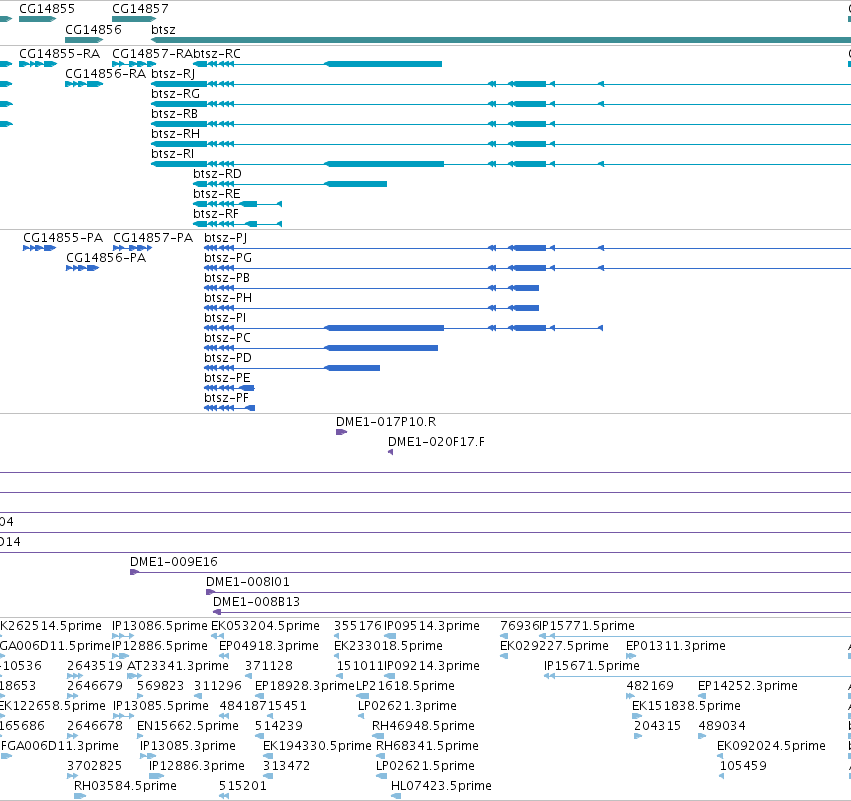The image size is (851, 801).
Task: Select protein label btsz-PE
Action: click(227, 378)
